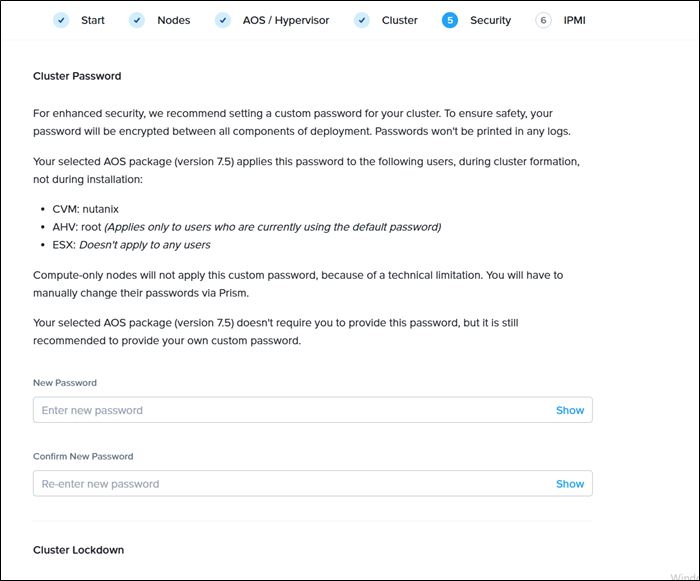Click the New Password field label
700x581 pixels.
(65, 383)
